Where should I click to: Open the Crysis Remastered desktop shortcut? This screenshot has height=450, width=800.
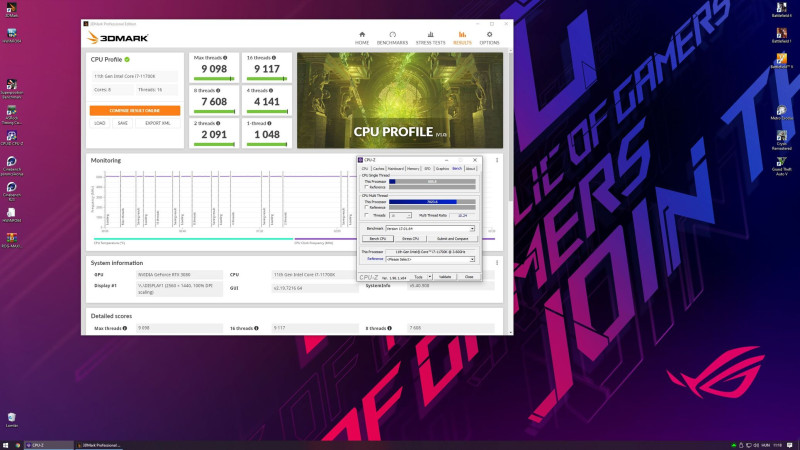point(782,140)
